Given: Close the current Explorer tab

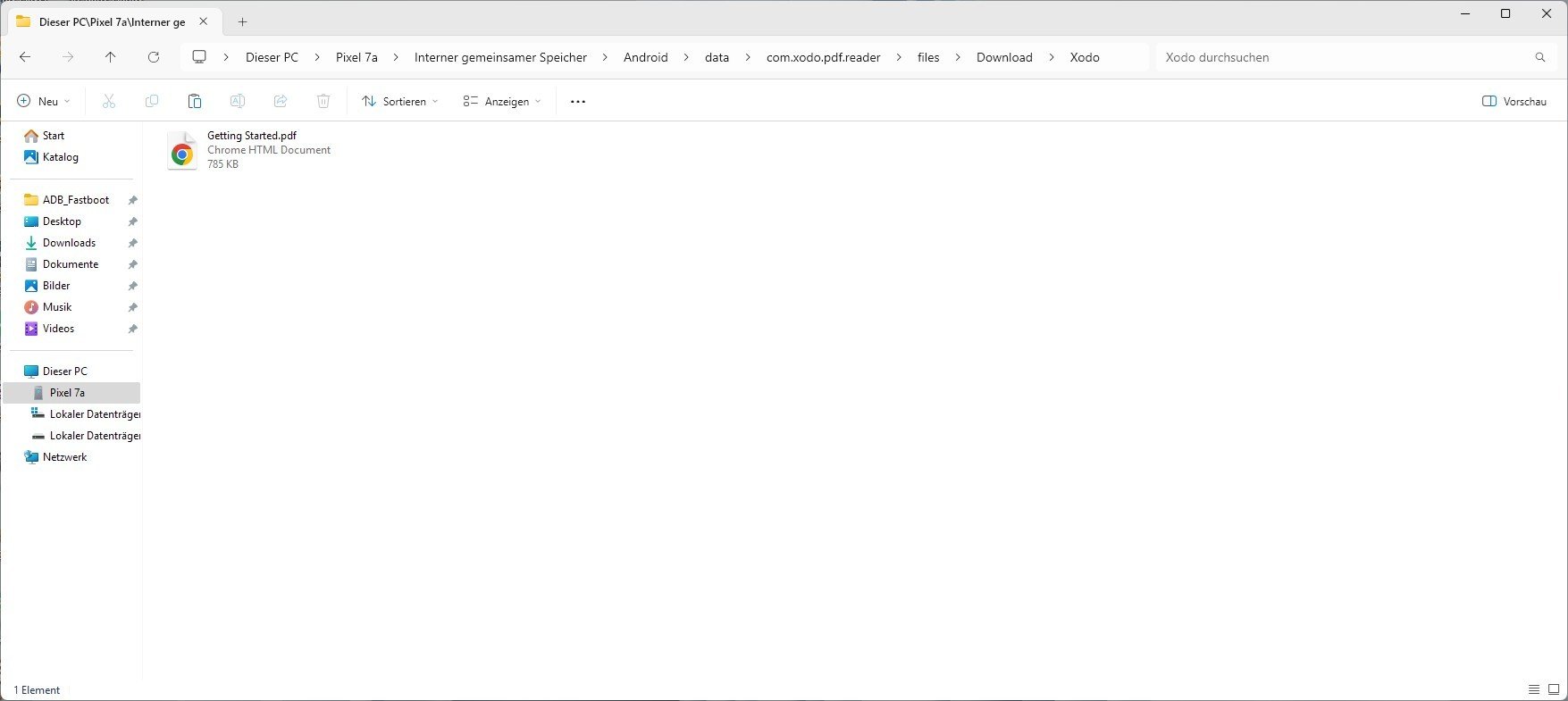Looking at the screenshot, I should coord(203,22).
